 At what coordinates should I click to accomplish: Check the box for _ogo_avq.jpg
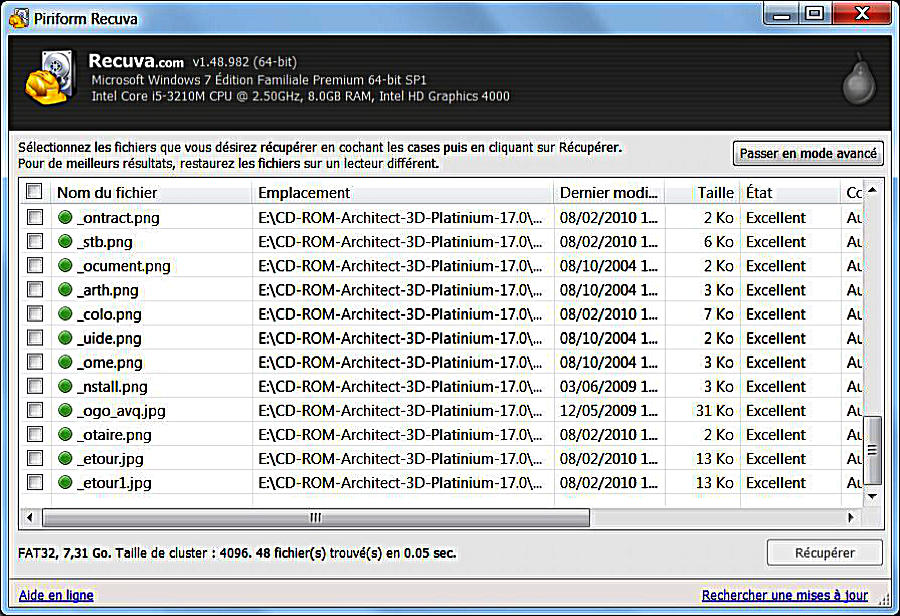35,410
